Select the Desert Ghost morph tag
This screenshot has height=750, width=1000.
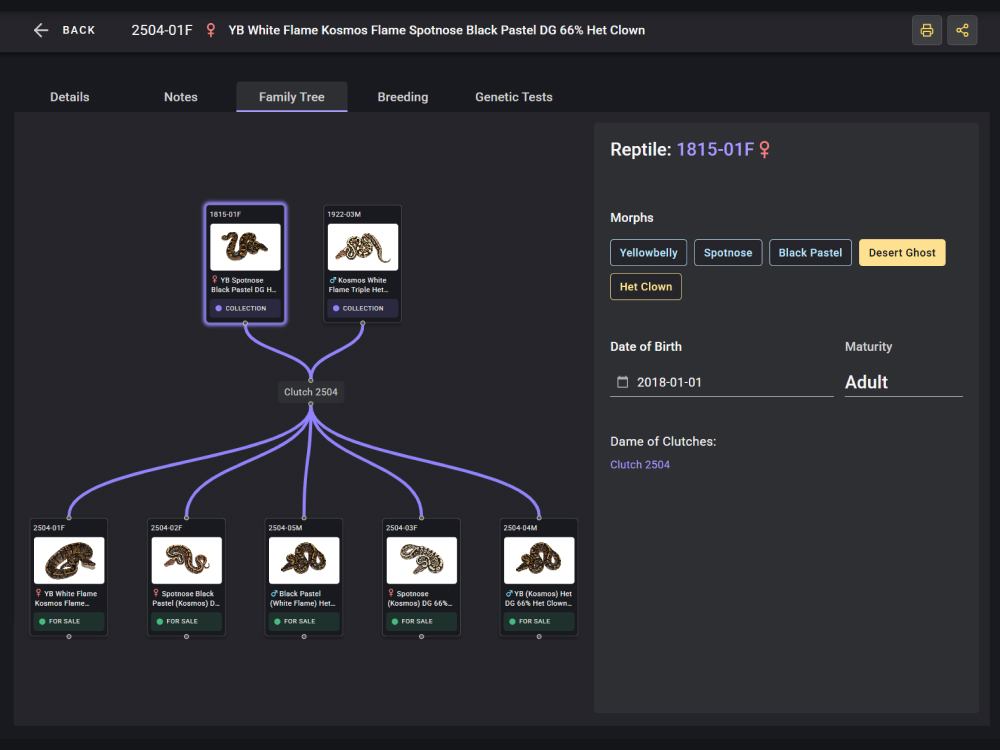pyautogui.click(x=902, y=253)
